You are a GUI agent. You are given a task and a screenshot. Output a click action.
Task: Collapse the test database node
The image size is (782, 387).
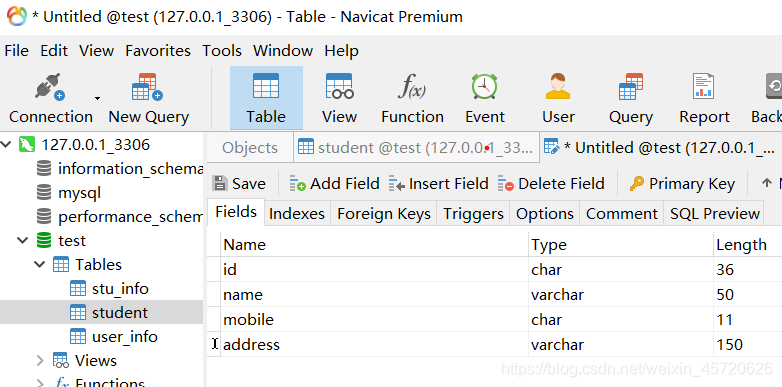[23, 240]
